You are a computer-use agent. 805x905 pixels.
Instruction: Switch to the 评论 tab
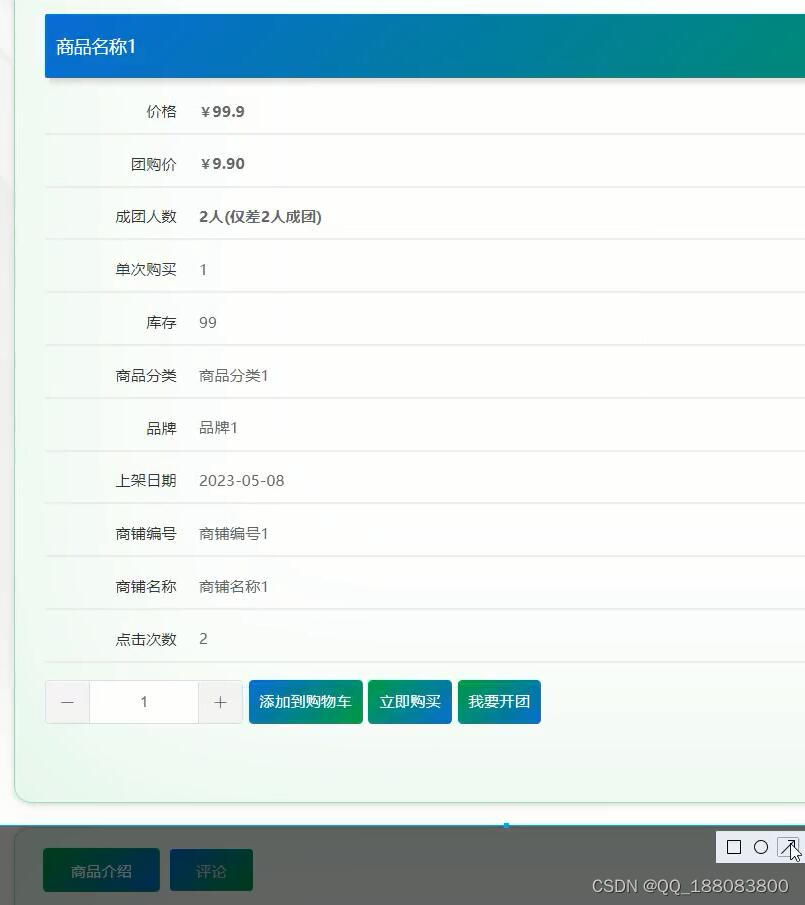tap(211, 870)
